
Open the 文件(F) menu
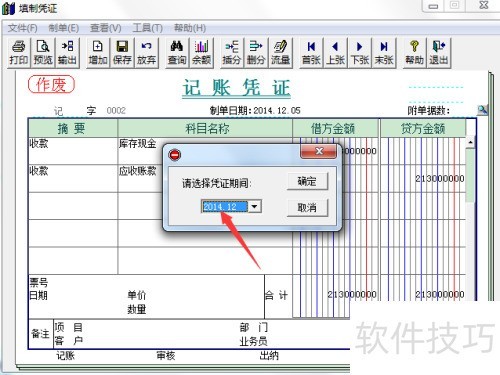click(23, 28)
